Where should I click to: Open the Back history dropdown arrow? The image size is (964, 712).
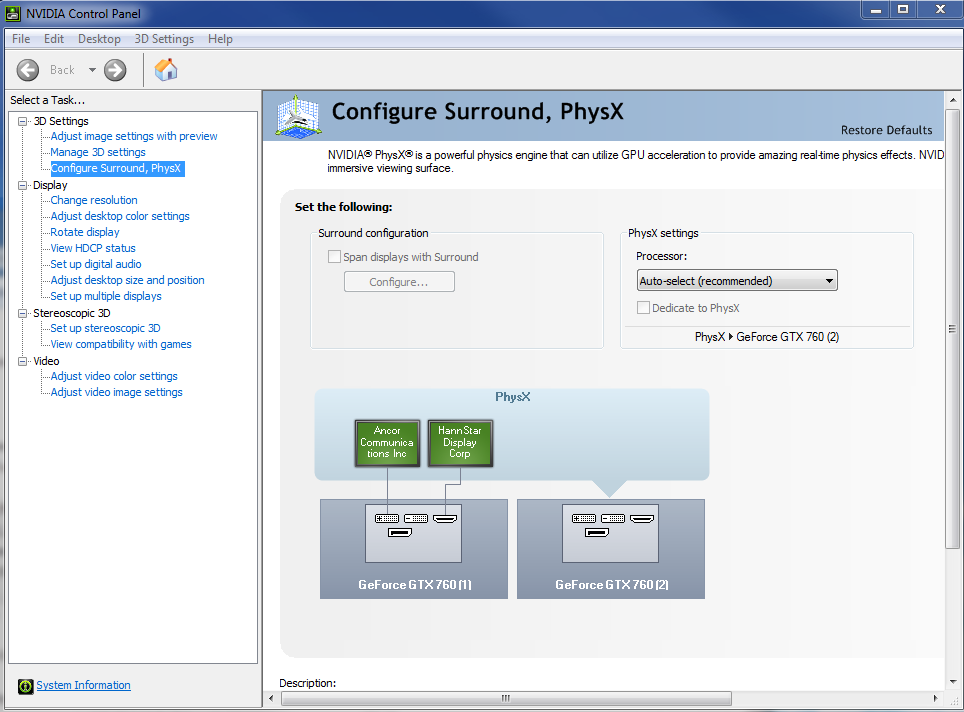point(92,70)
